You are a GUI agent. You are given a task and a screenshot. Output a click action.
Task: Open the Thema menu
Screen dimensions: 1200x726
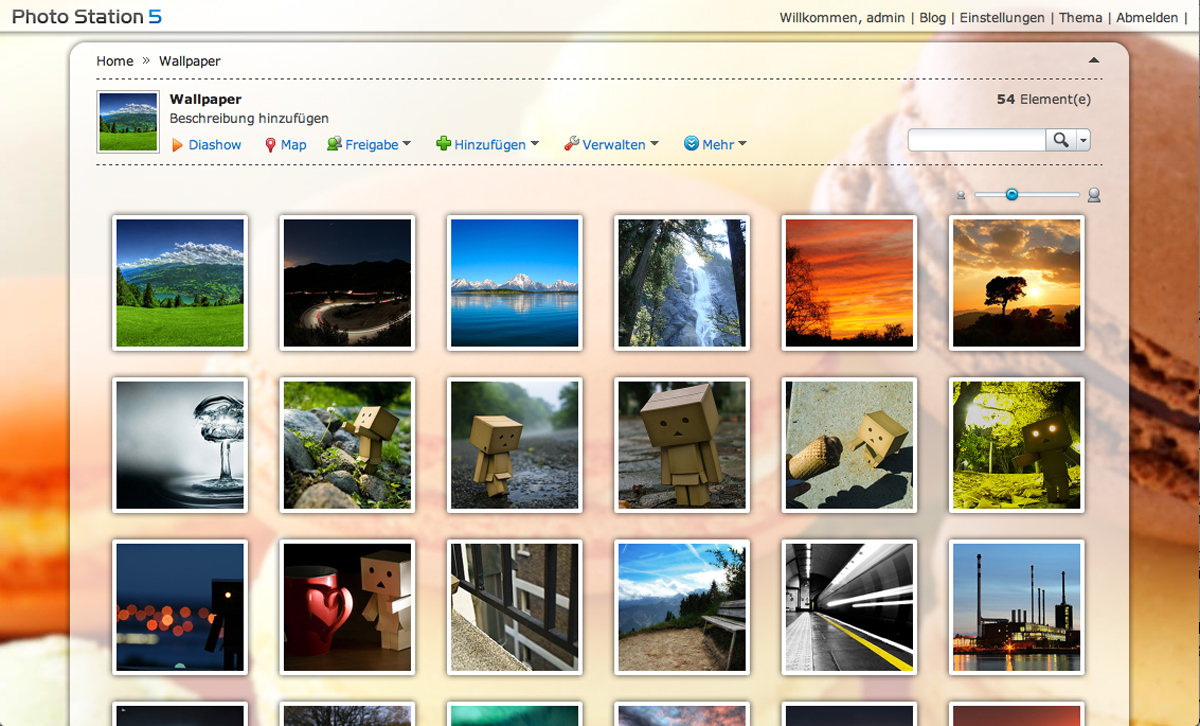[x=1081, y=18]
